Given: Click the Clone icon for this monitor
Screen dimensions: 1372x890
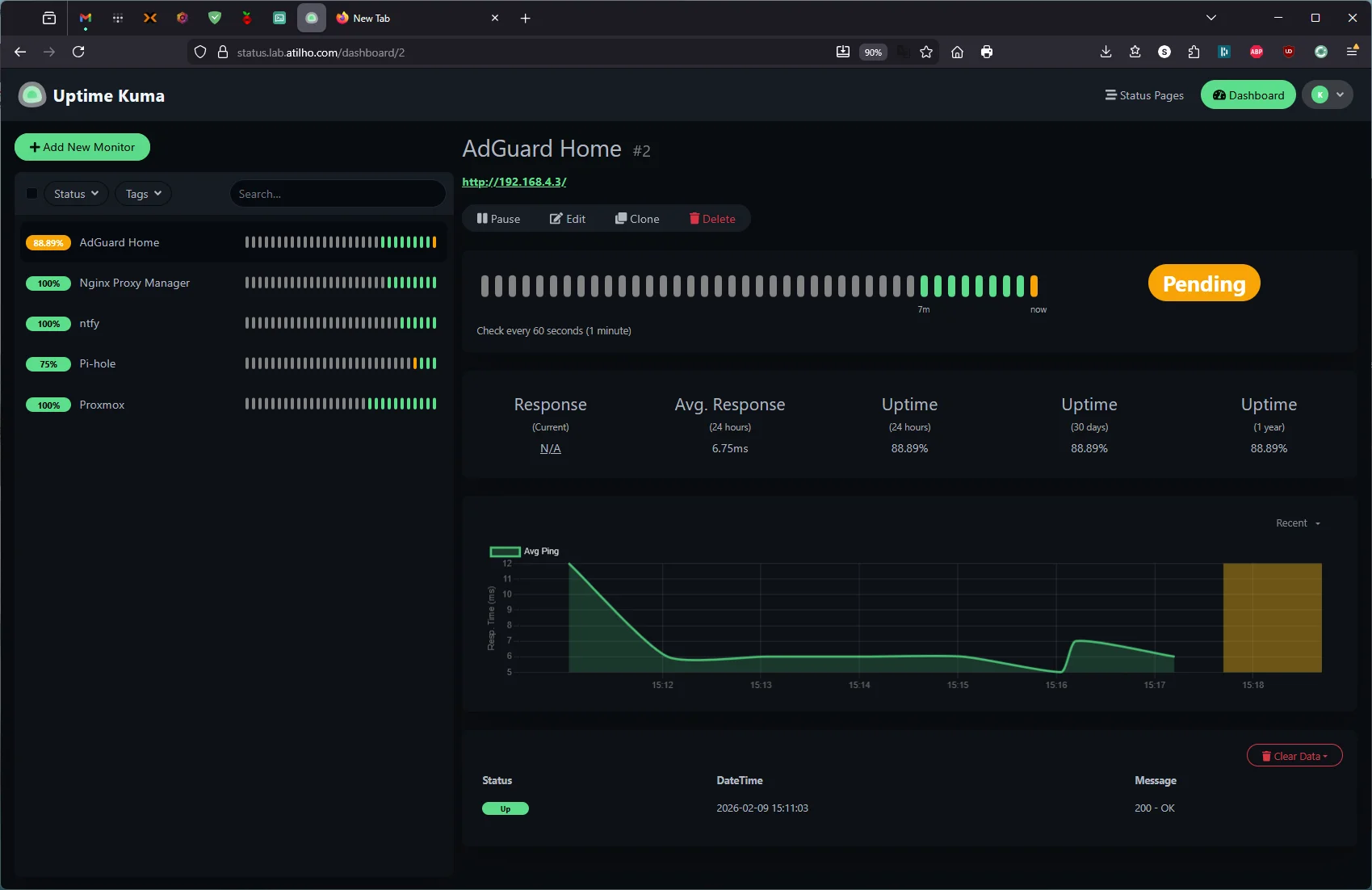Looking at the screenshot, I should pos(622,218).
